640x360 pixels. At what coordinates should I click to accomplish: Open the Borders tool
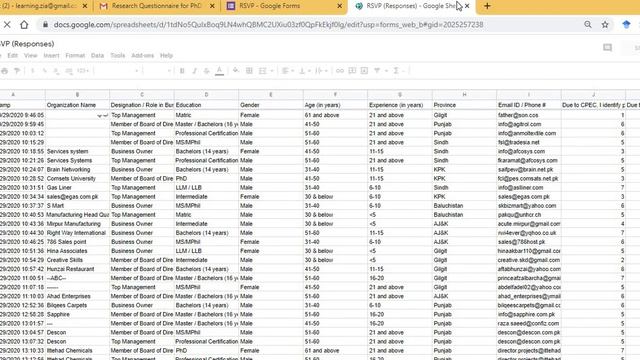(249, 71)
